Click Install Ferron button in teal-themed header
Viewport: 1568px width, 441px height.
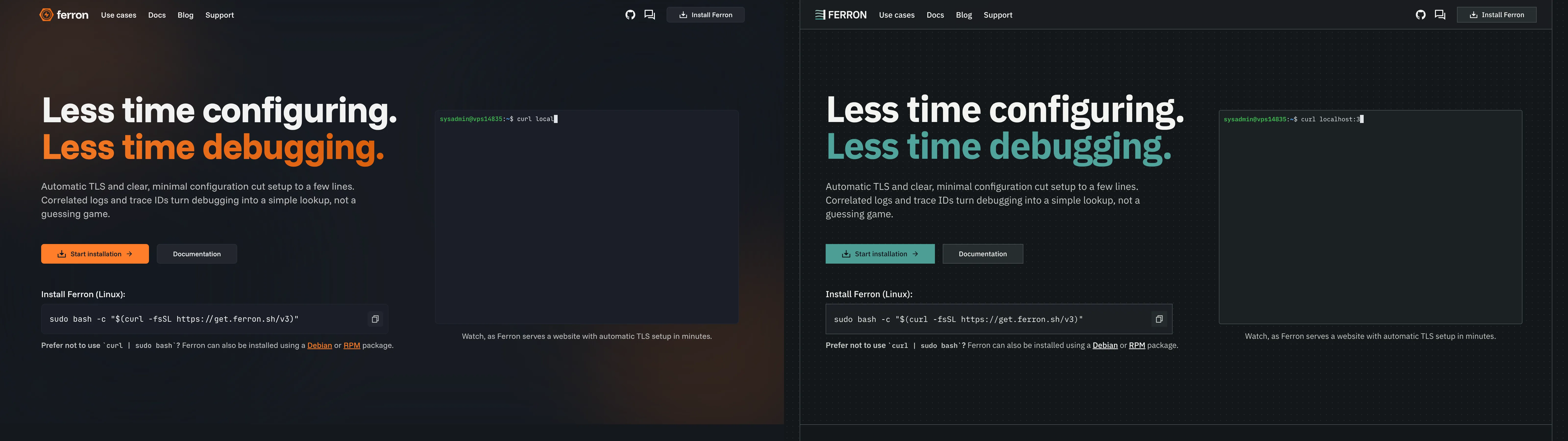click(1496, 15)
